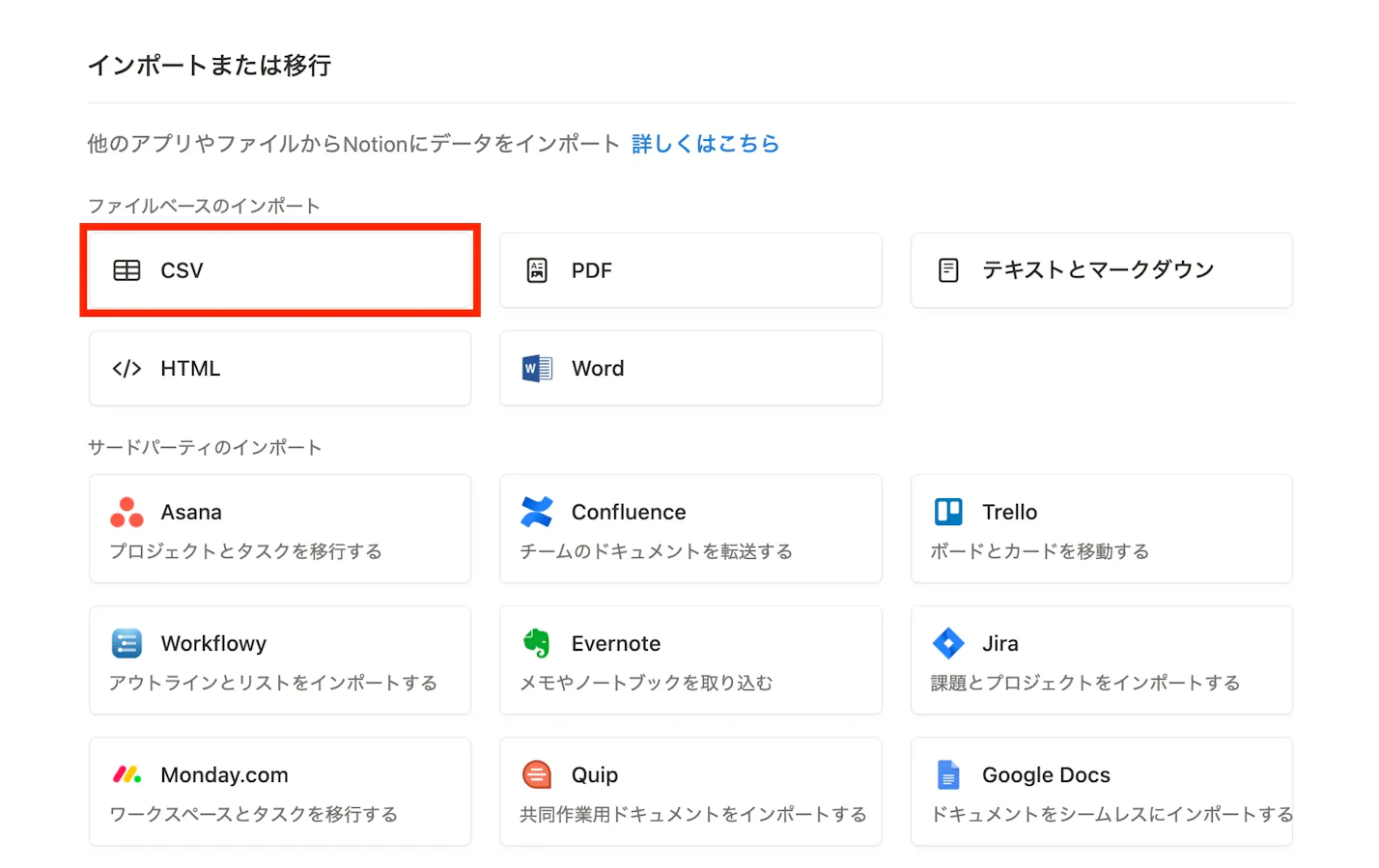Click the Evernote elephant icon

click(x=537, y=643)
